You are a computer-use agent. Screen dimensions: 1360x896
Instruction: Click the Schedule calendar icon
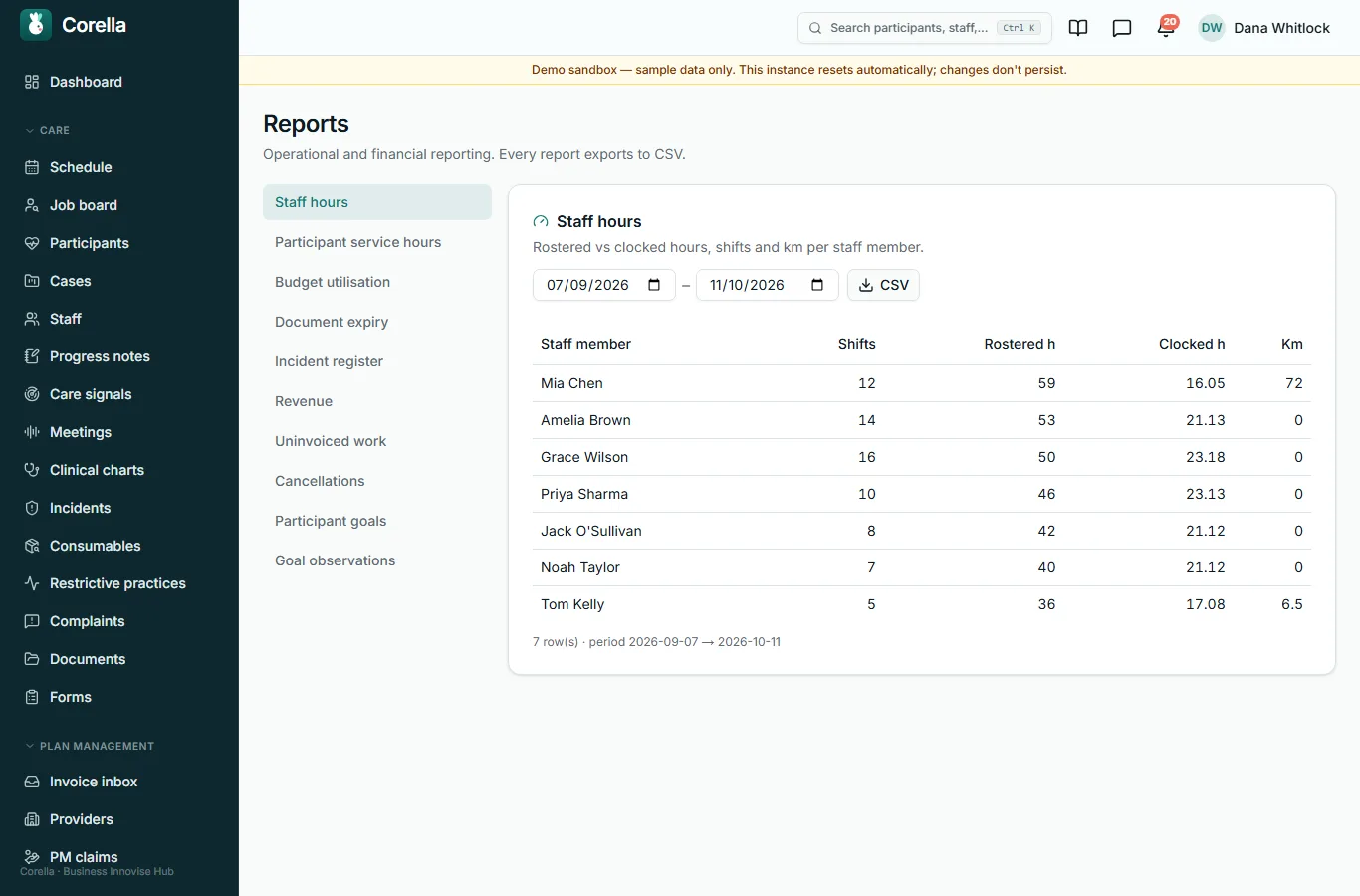(x=32, y=167)
